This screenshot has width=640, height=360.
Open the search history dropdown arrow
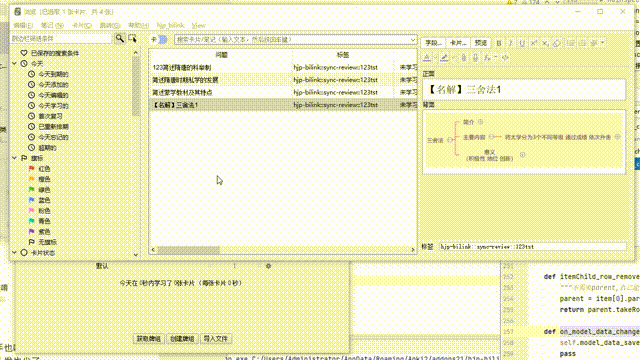(413, 40)
